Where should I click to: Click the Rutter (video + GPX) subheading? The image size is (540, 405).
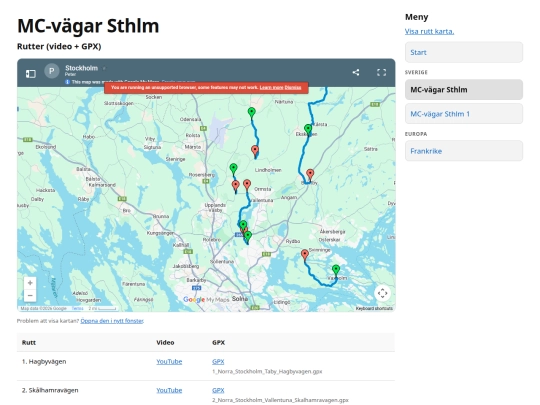(59, 46)
